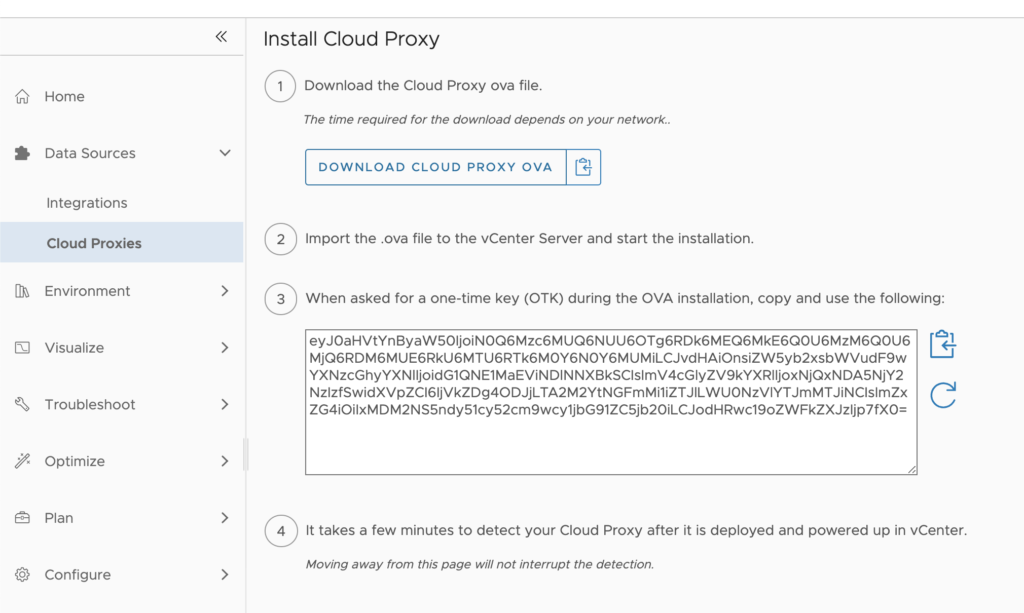Open the Integrations page

87,203
